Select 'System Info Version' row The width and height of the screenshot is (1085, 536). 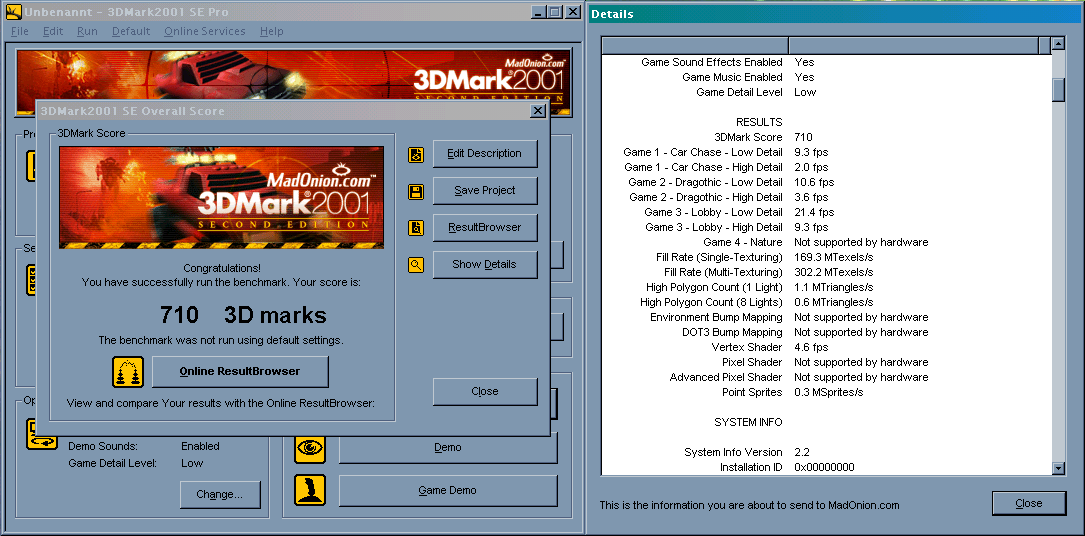pos(826,452)
